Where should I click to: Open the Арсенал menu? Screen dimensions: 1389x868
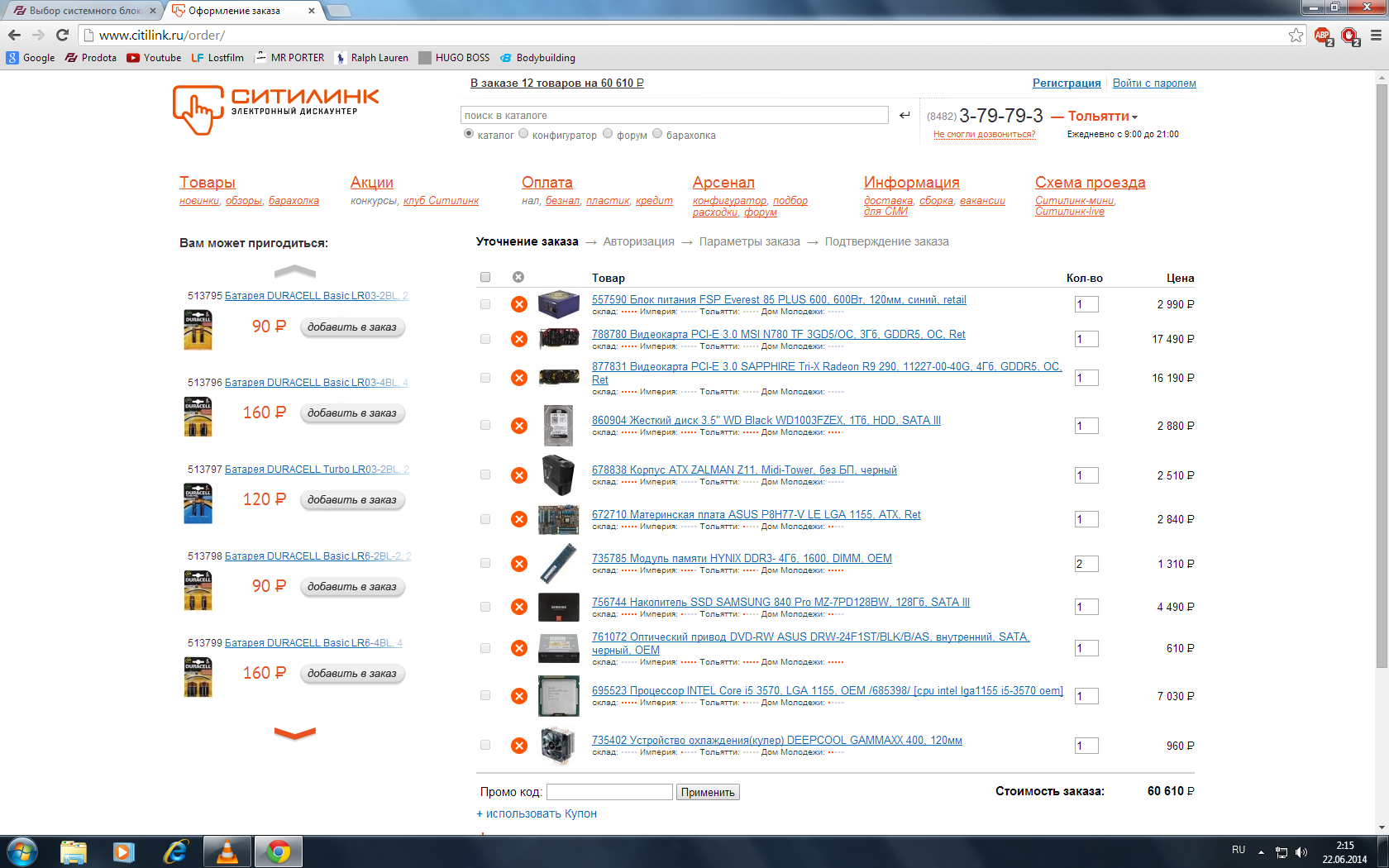(x=723, y=183)
